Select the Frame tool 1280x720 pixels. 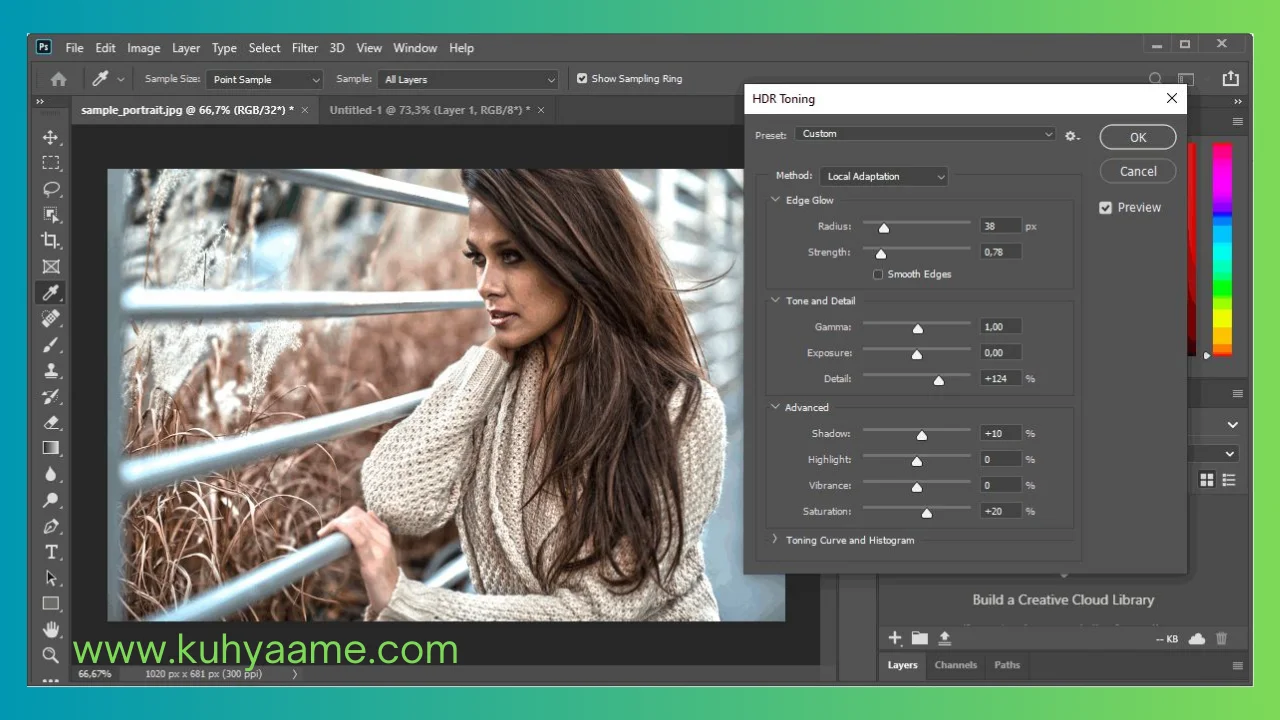[51, 267]
